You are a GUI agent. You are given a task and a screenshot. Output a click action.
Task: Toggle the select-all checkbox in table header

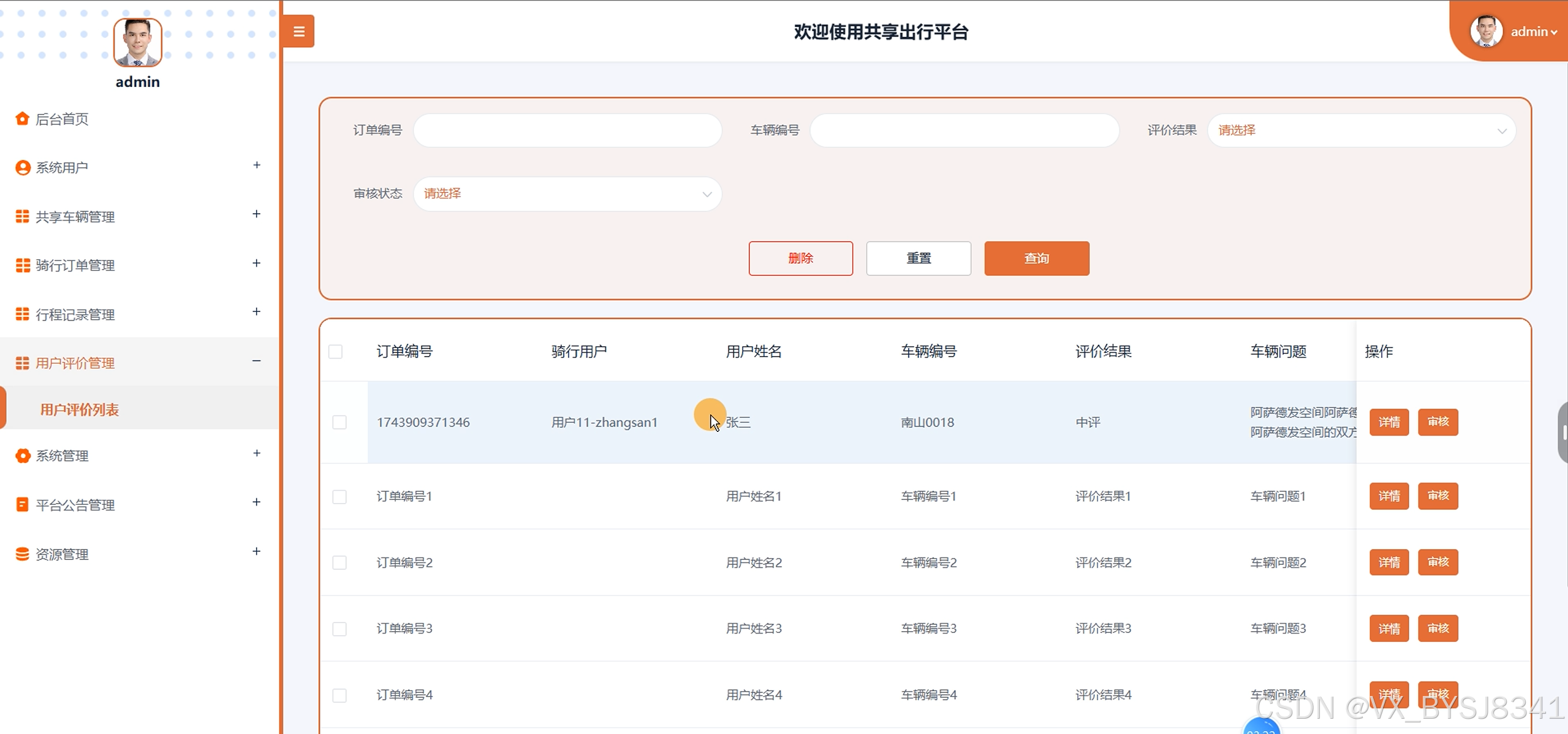point(335,352)
